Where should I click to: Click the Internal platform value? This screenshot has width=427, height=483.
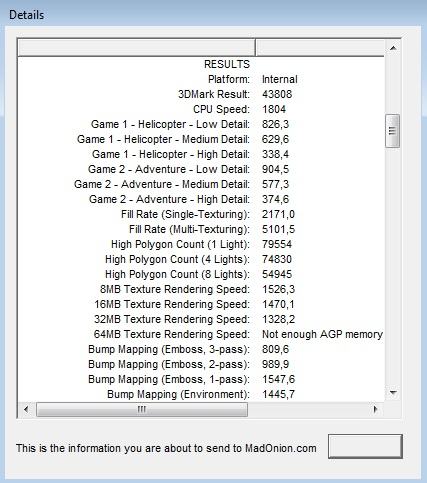280,79
